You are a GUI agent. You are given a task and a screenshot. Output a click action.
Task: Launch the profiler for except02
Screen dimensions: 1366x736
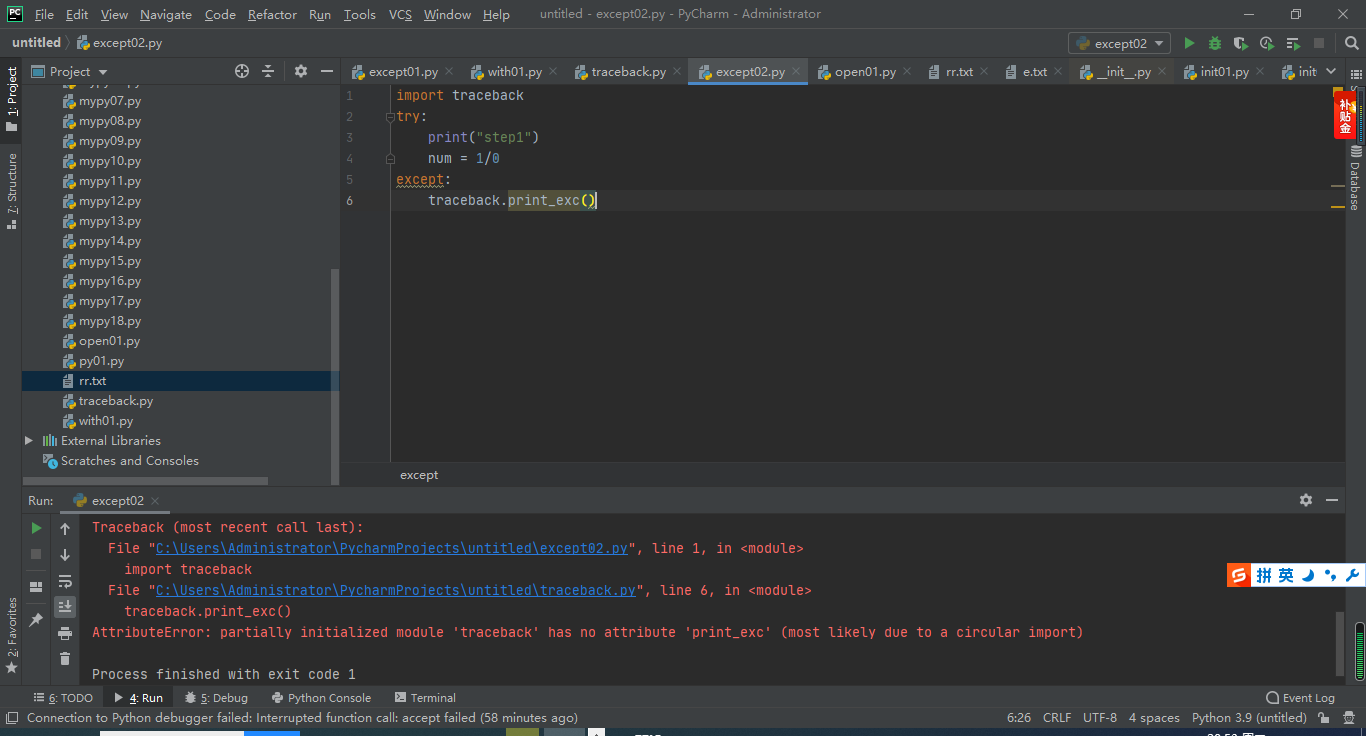click(x=1267, y=43)
